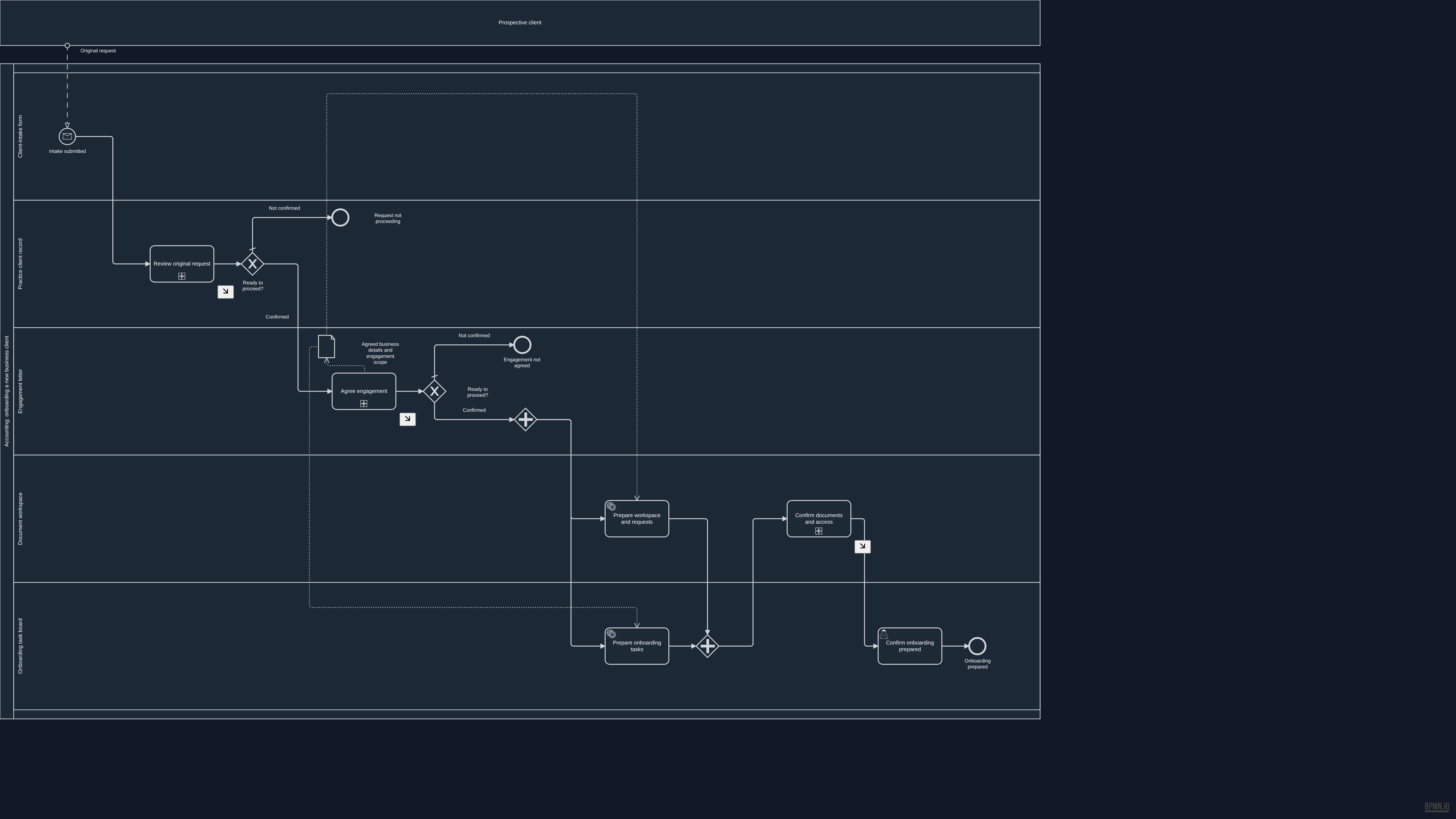1456x819 pixels.
Task: Open drilldown arrow below Review original request
Action: pyautogui.click(x=225, y=292)
